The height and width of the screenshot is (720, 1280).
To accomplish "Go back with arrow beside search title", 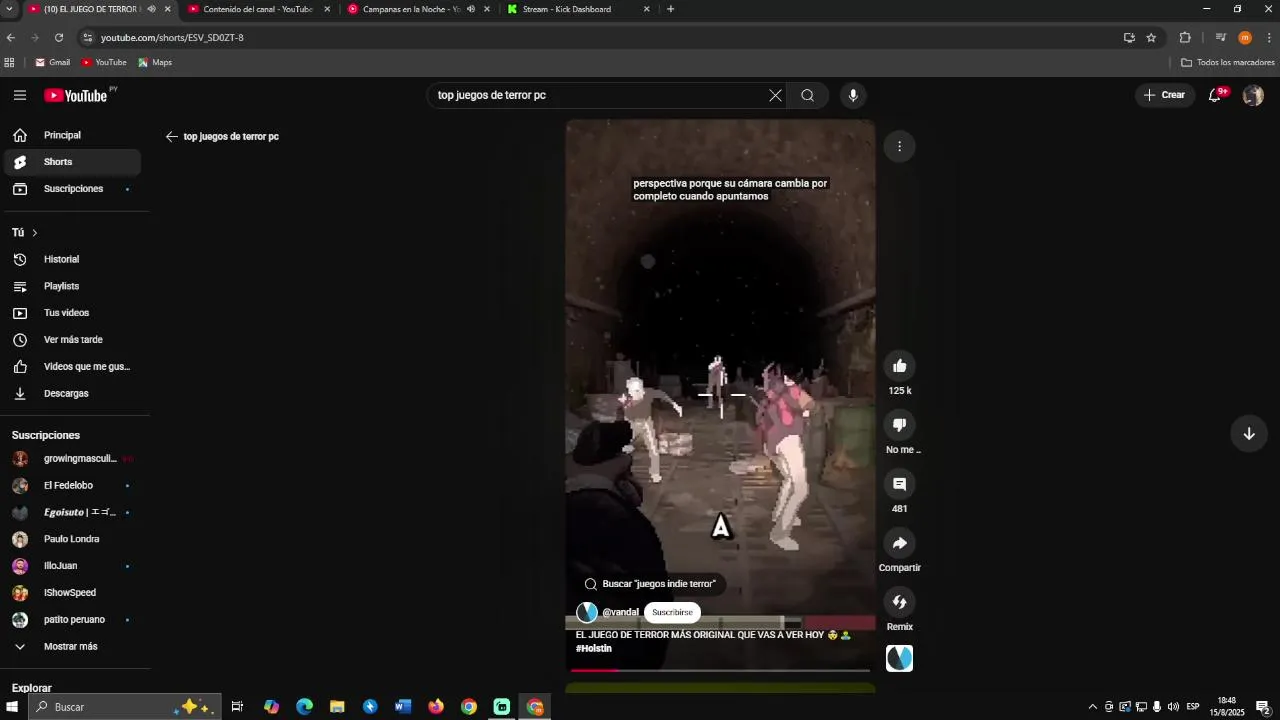I will tap(172, 137).
